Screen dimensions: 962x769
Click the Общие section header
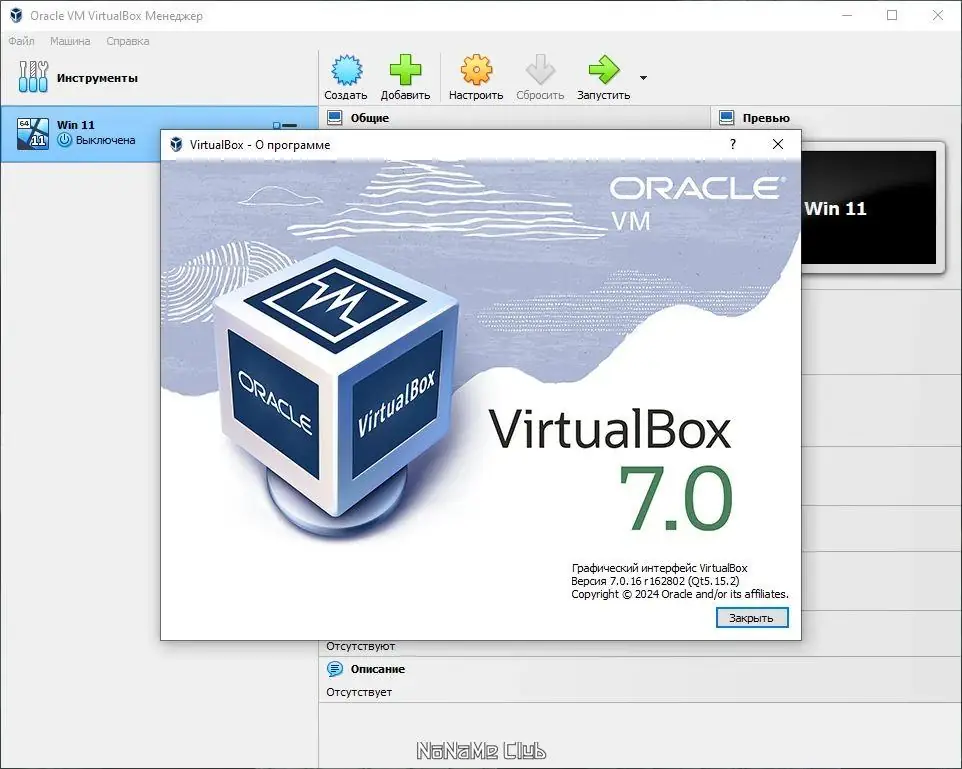[x=369, y=118]
